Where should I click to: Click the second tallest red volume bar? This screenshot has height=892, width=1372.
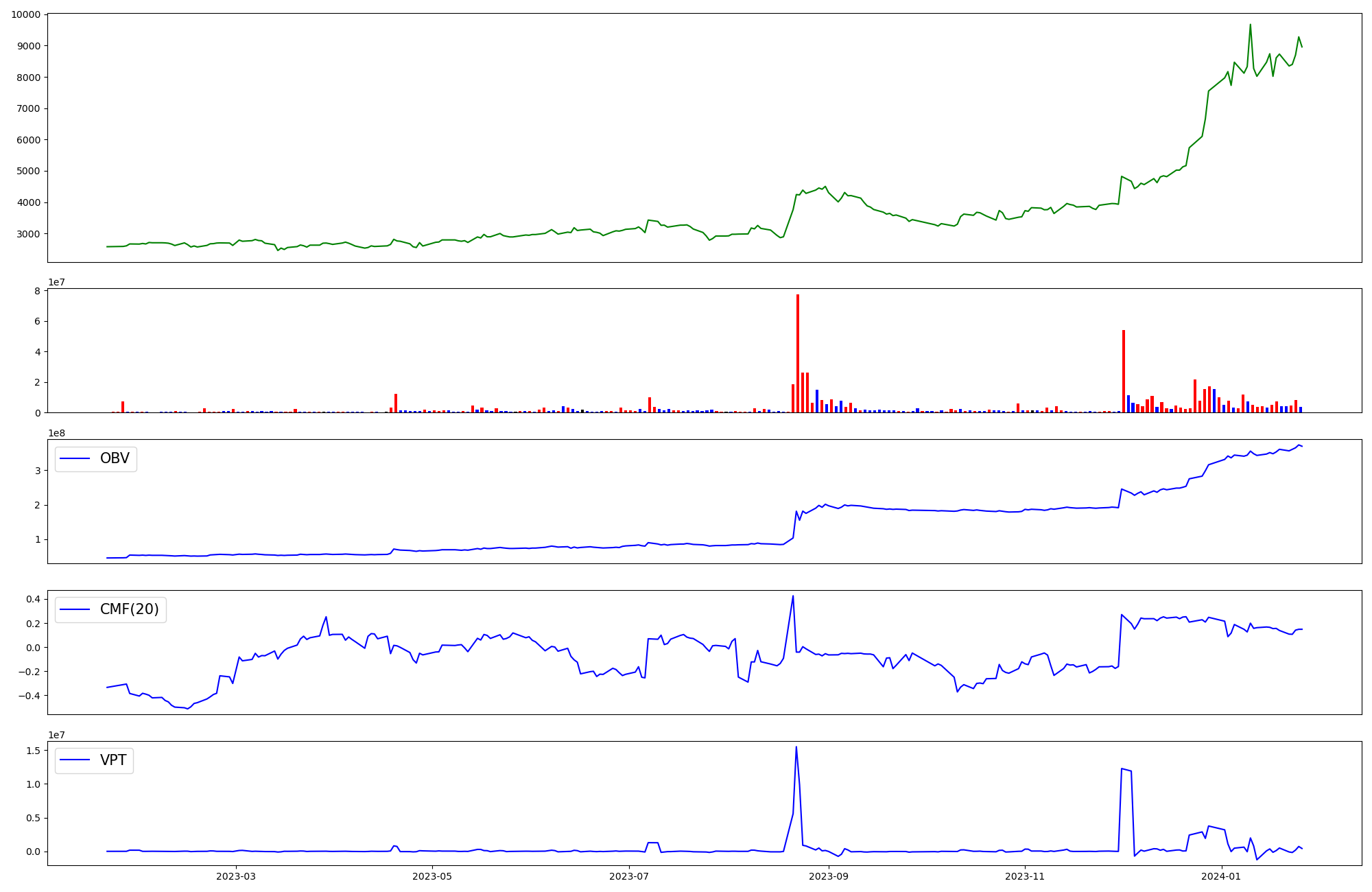(1124, 371)
